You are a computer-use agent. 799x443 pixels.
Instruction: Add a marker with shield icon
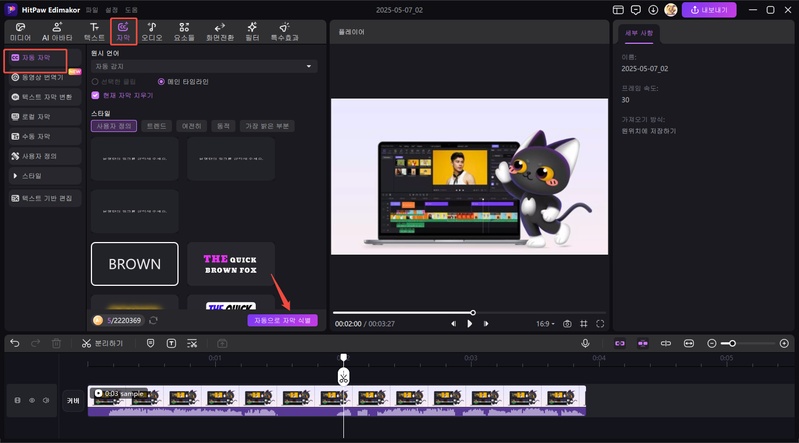point(150,344)
